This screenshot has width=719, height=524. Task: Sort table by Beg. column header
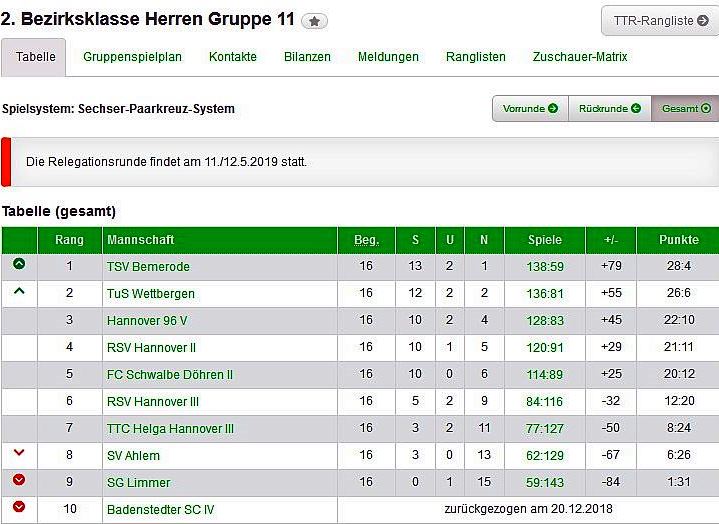[366, 240]
